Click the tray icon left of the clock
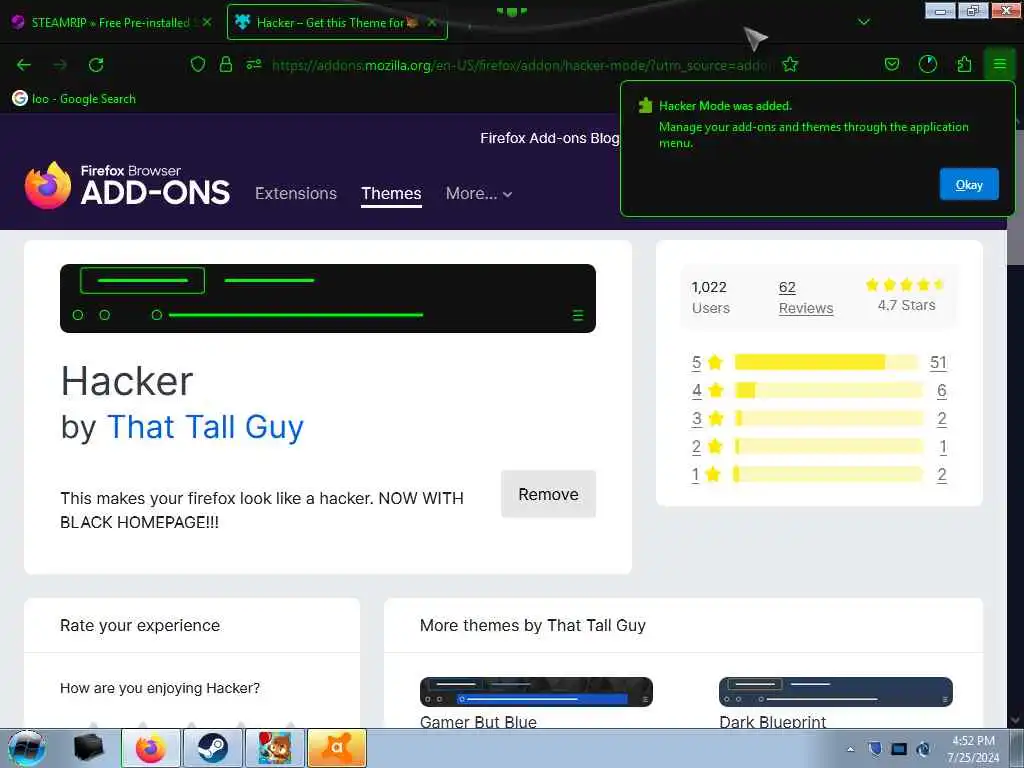This screenshot has width=1024, height=768. pos(923,749)
